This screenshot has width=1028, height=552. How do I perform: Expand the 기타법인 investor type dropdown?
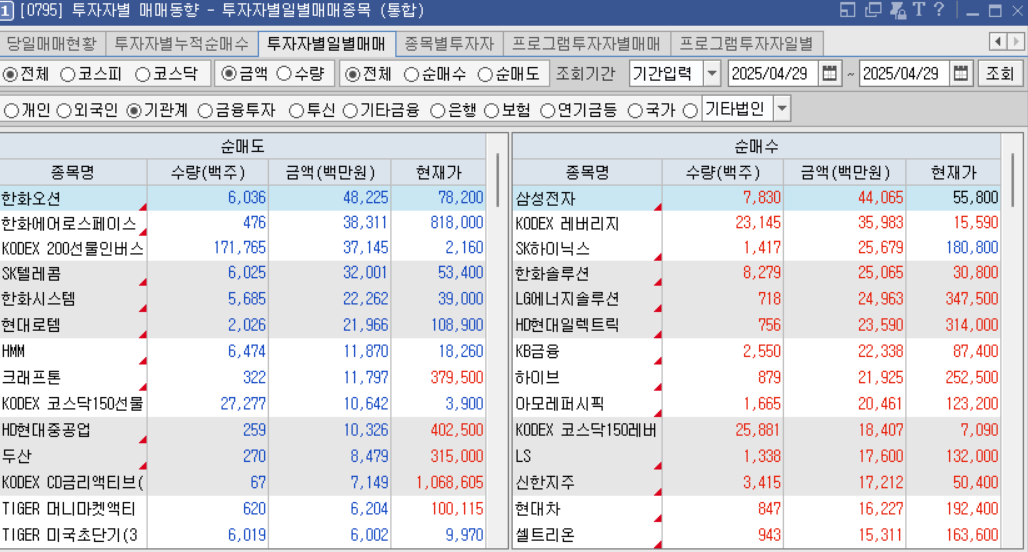(x=781, y=109)
